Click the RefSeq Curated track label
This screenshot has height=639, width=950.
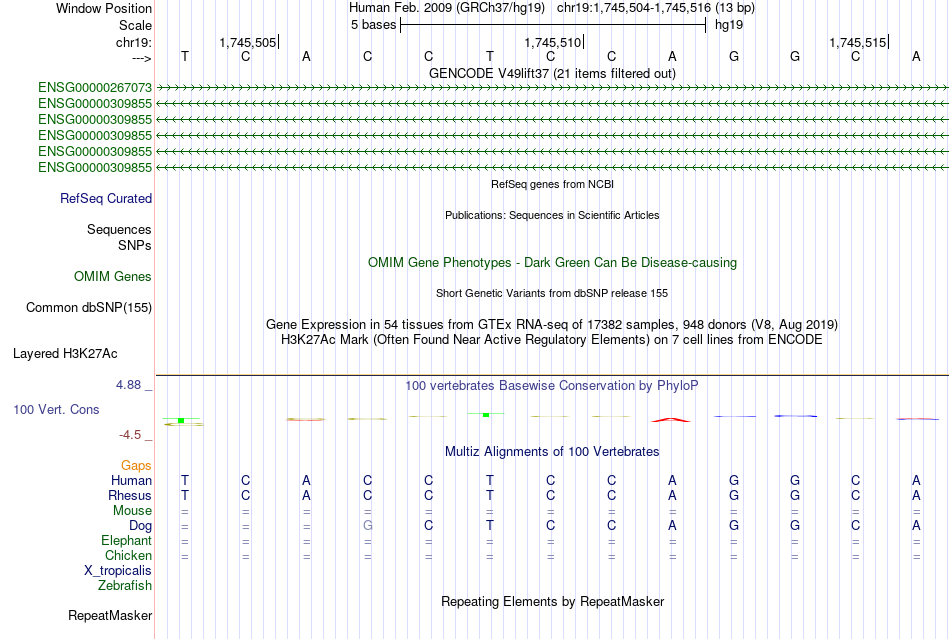pyautogui.click(x=106, y=199)
